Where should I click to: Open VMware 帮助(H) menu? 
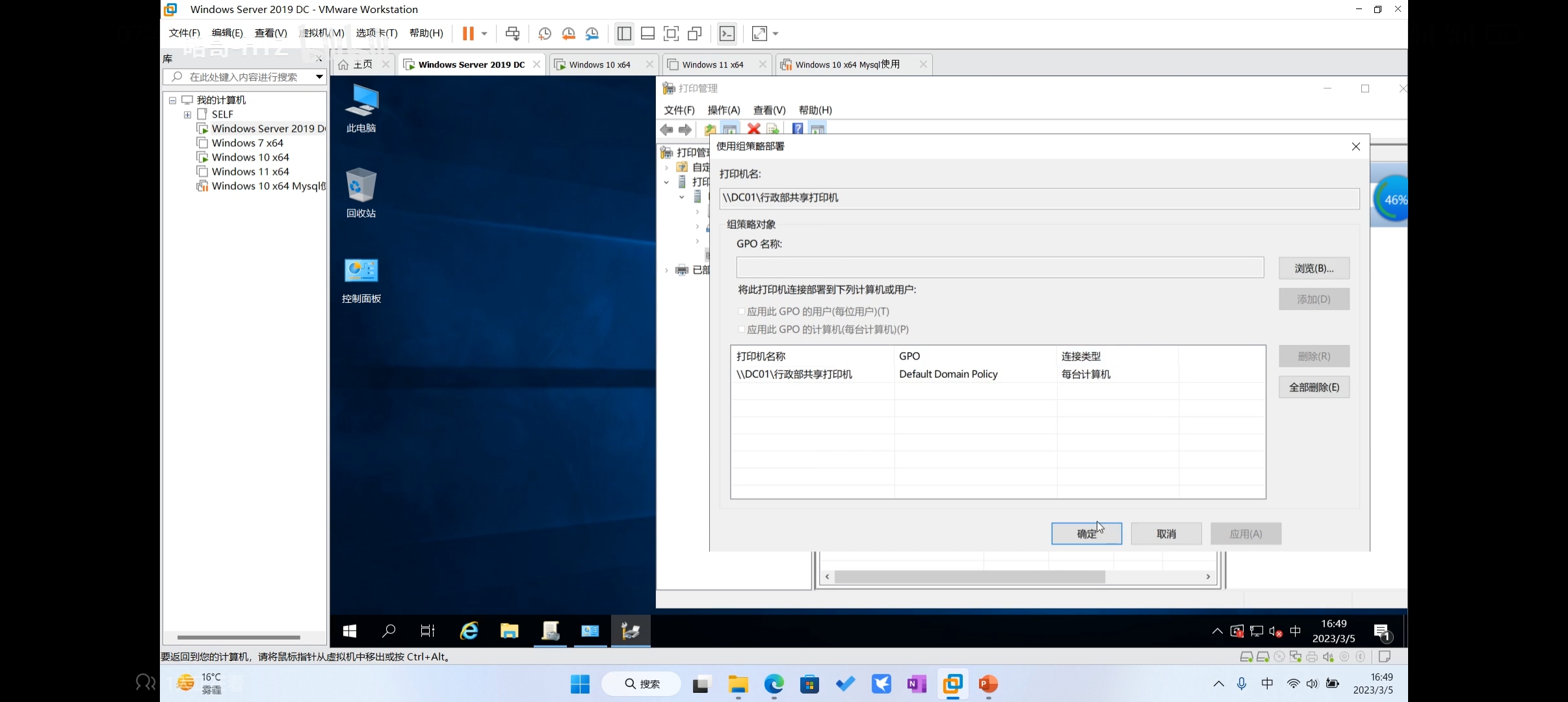tap(426, 33)
